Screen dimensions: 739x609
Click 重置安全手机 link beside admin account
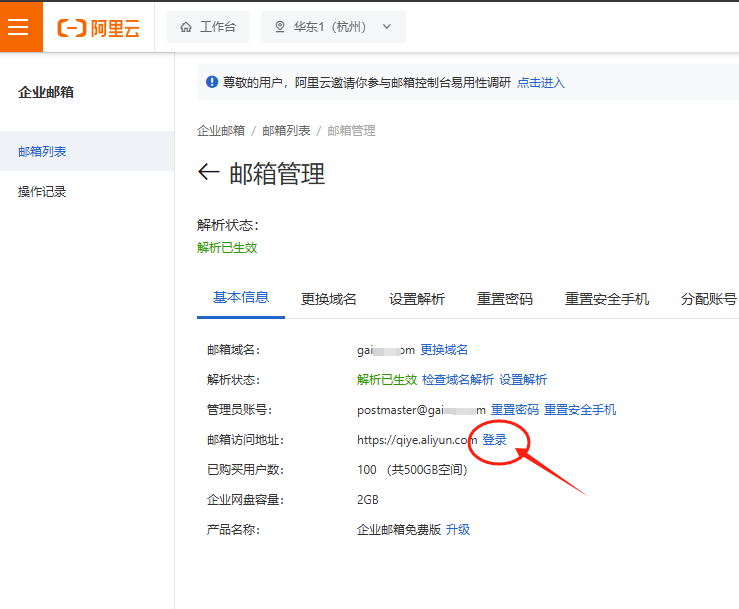click(x=580, y=410)
